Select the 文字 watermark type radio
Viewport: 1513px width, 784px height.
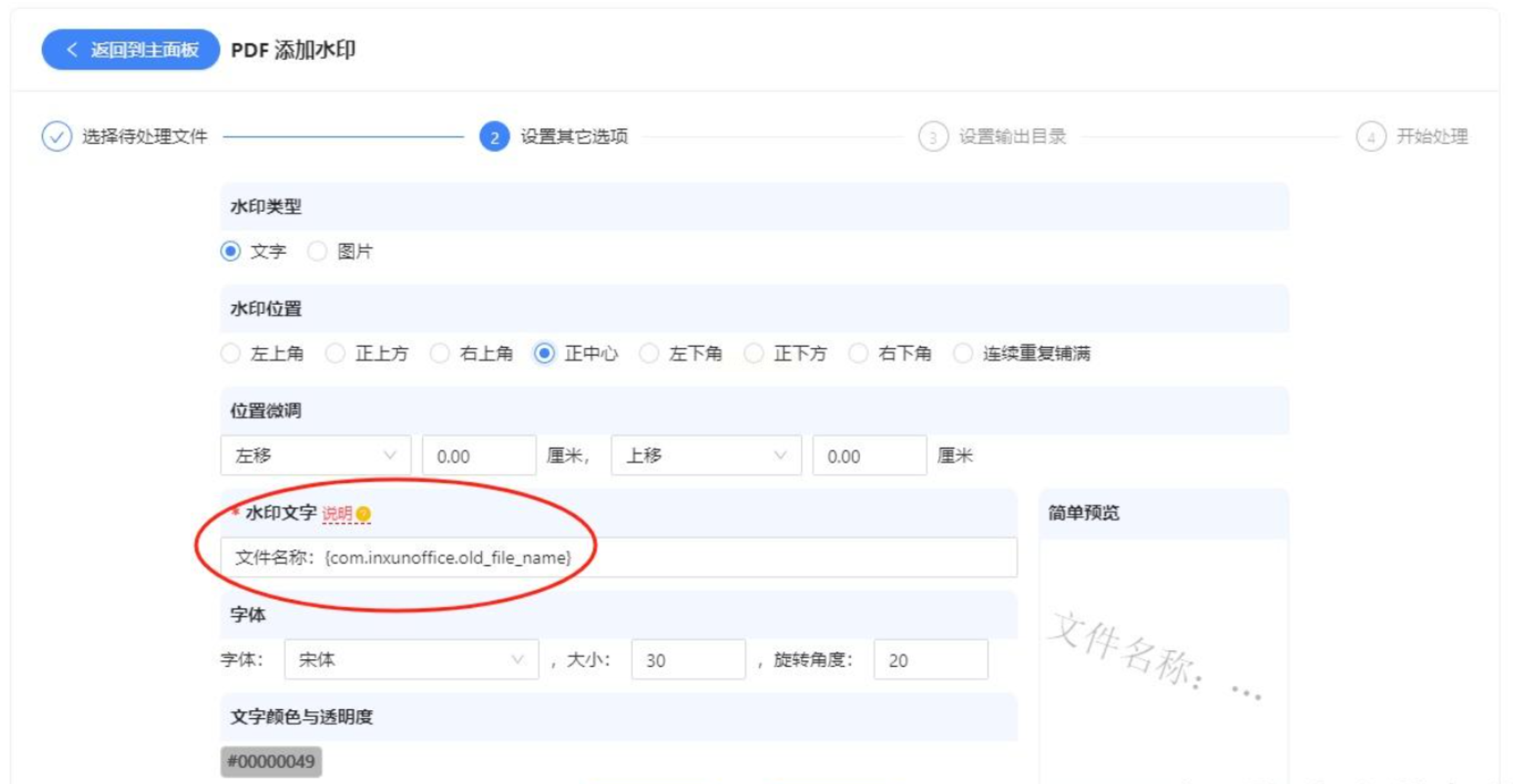(x=230, y=251)
